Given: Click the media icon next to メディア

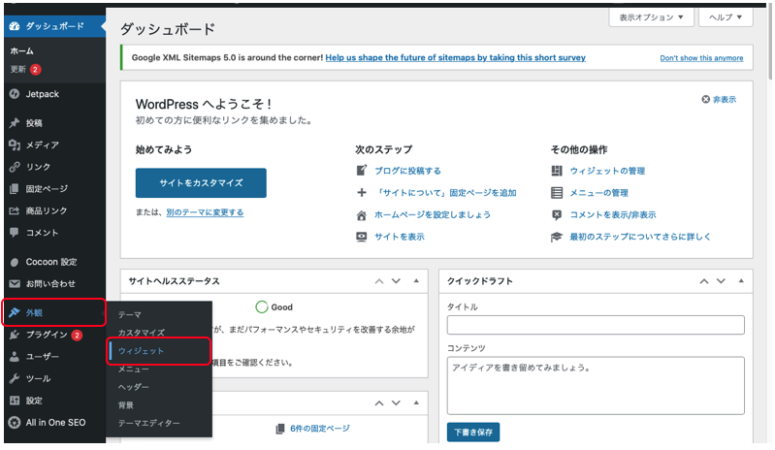Looking at the screenshot, I should 14,144.
